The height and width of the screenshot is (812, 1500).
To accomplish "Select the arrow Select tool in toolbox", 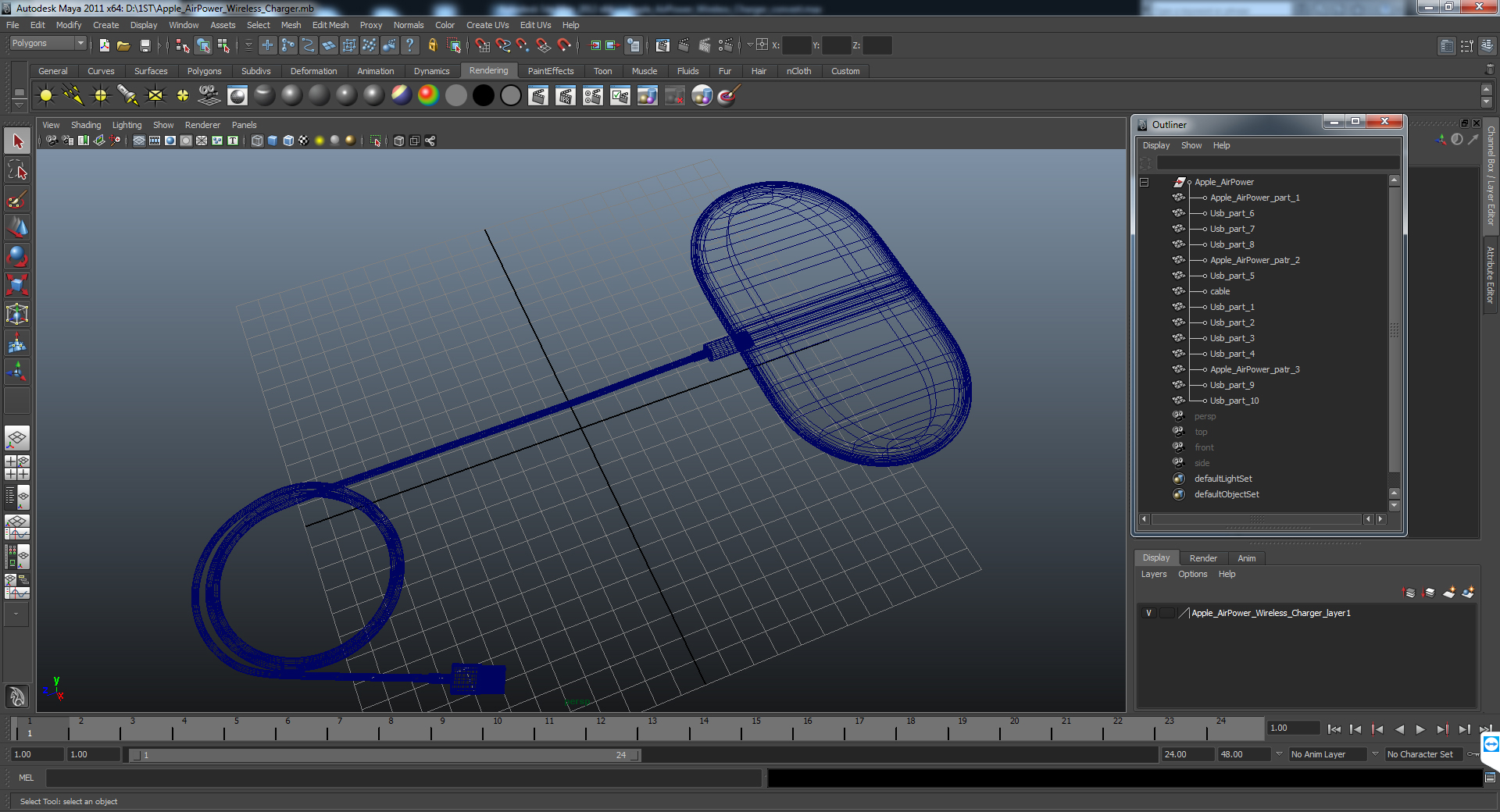I will click(17, 141).
